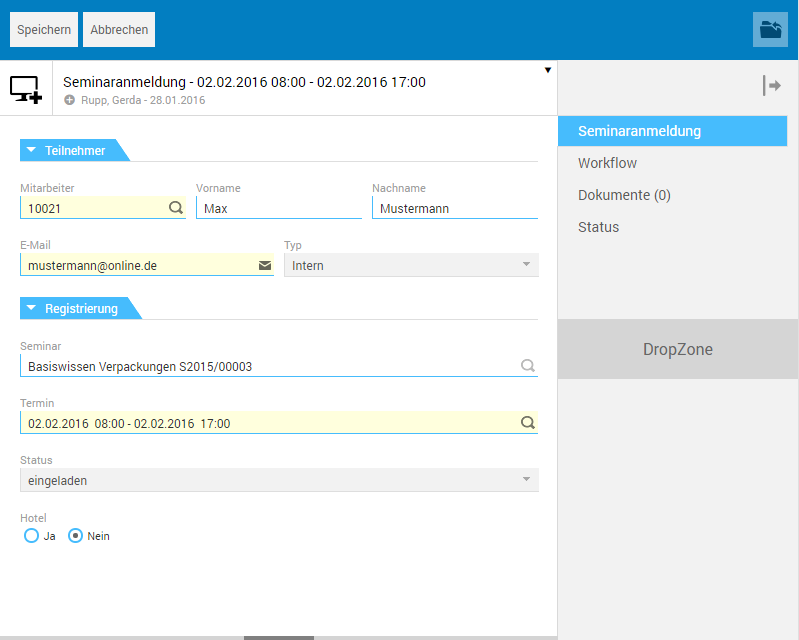
Task: Open the Typ dropdown showing Intern
Action: point(411,265)
